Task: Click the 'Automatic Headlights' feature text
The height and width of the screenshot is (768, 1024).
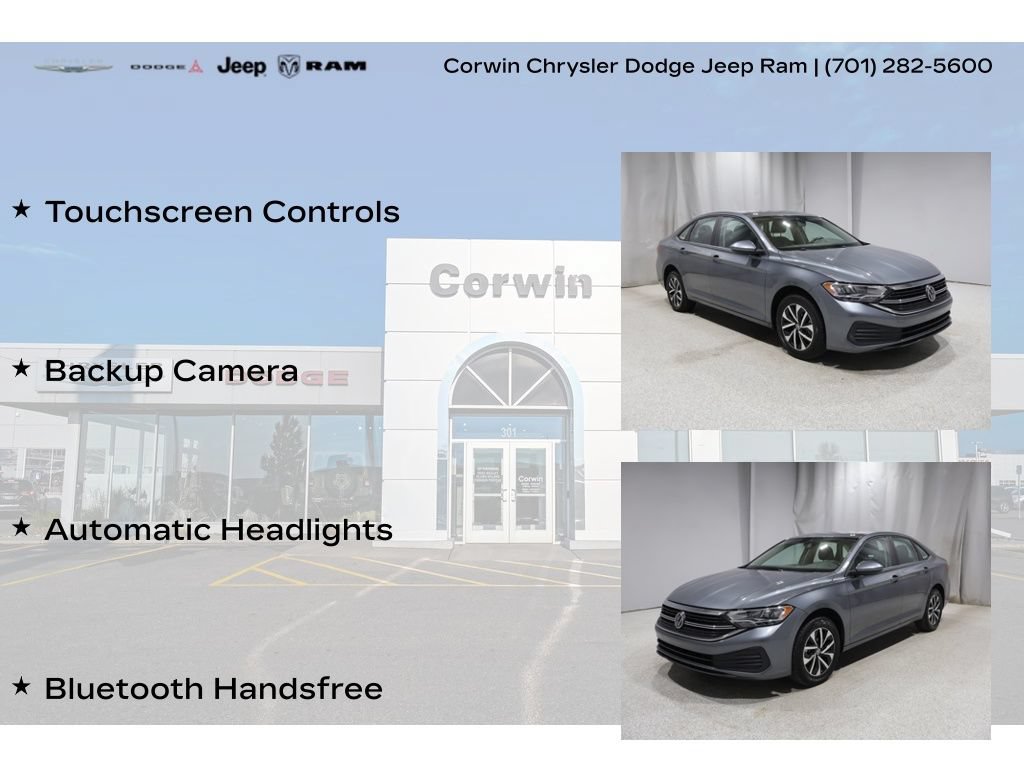Action: click(x=219, y=530)
